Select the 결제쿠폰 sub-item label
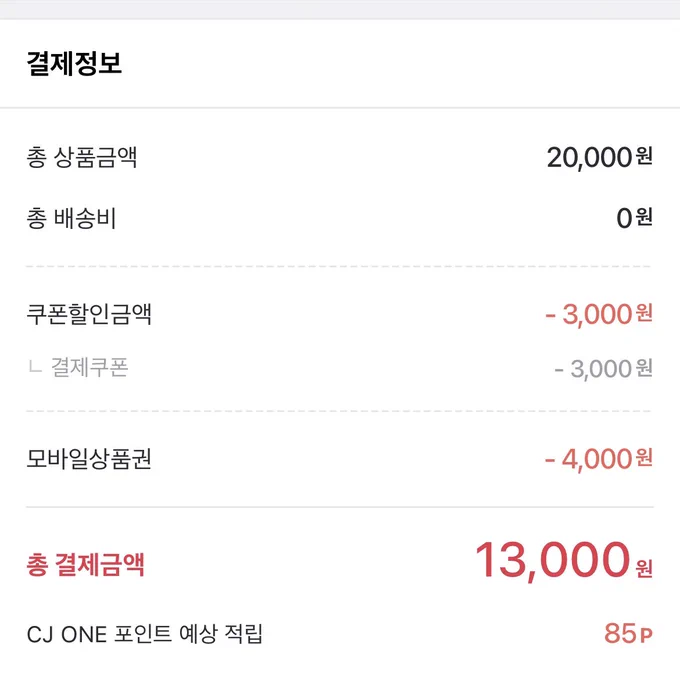This screenshot has width=680, height=680. pos(89,367)
